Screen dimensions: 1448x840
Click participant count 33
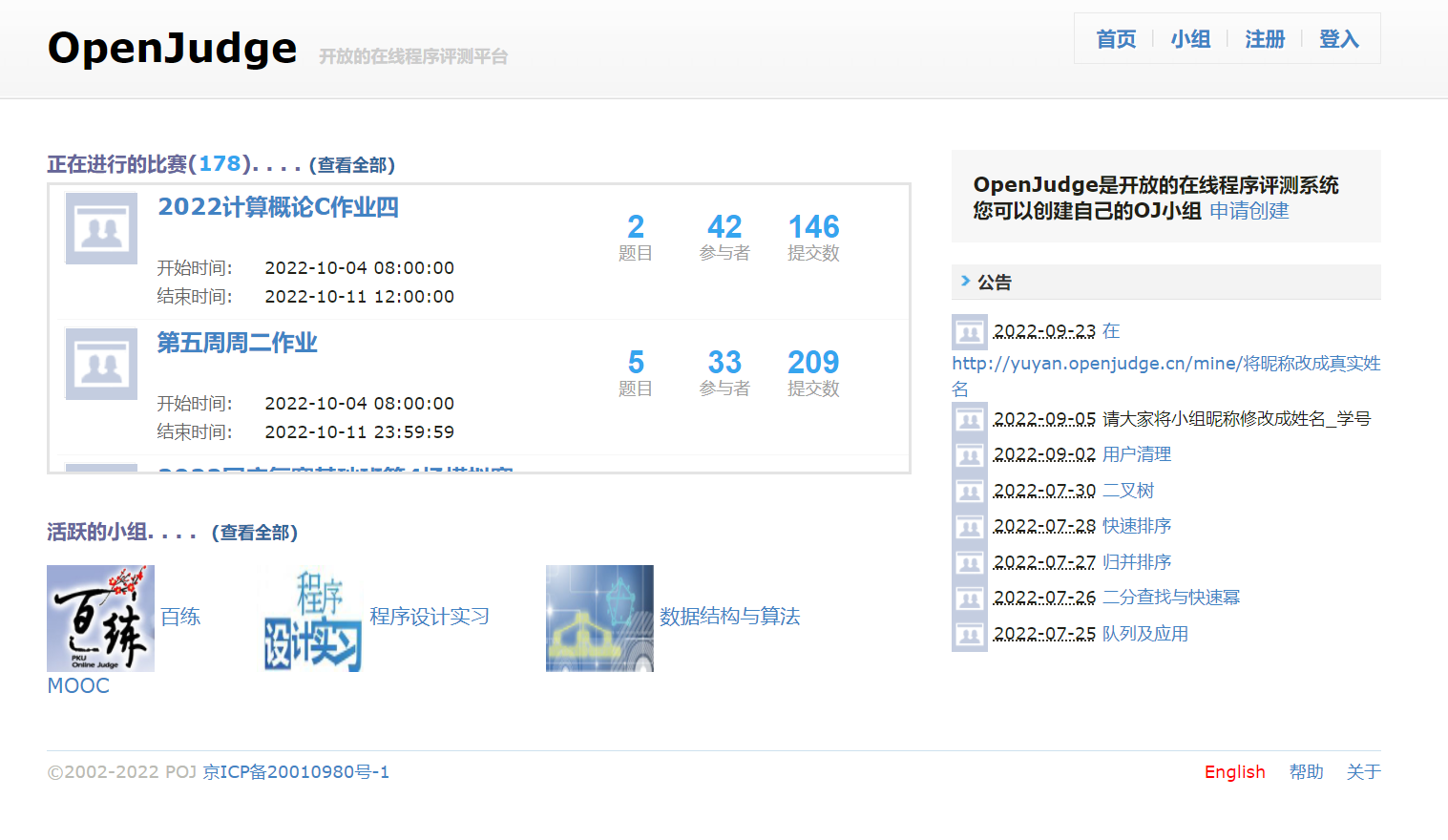724,363
